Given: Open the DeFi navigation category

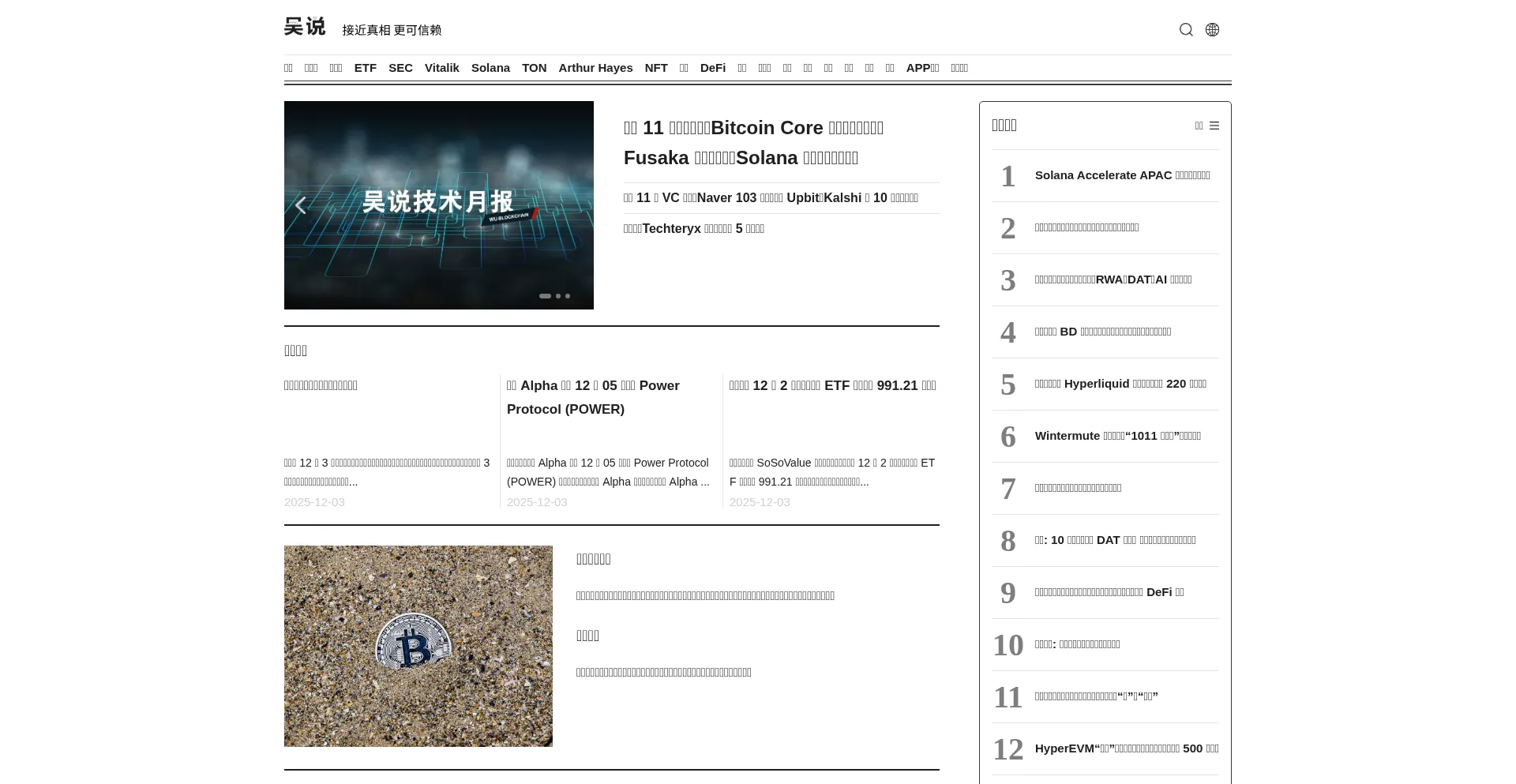Looking at the screenshot, I should pos(712,68).
